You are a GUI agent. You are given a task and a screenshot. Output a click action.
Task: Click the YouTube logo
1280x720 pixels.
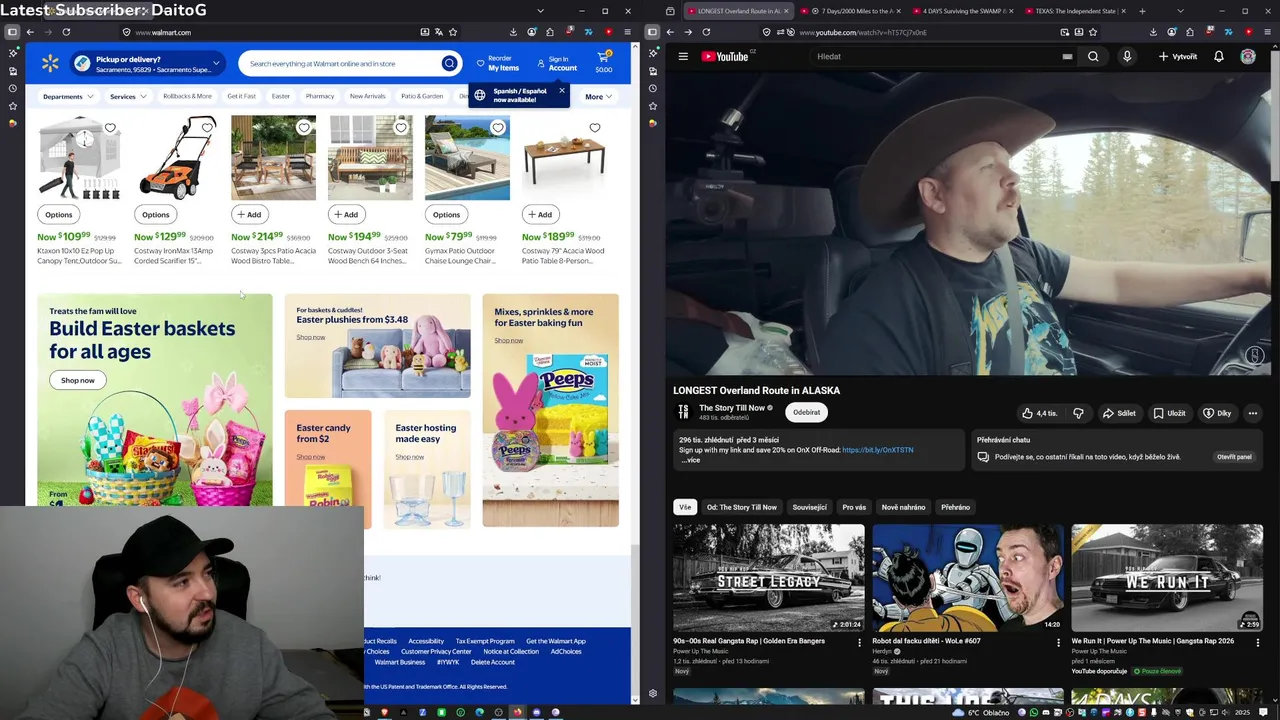725,56
